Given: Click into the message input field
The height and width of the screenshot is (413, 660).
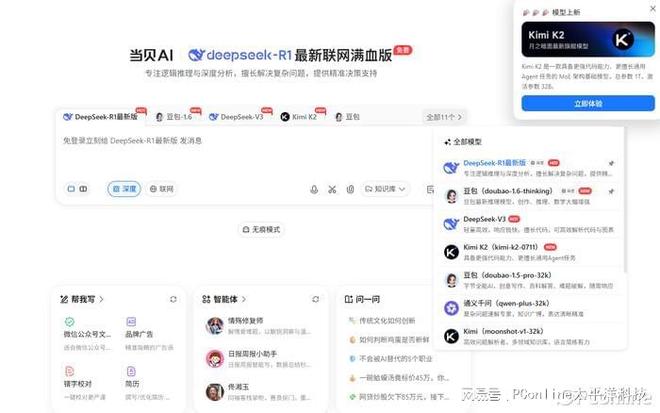Looking at the screenshot, I should (244, 152).
